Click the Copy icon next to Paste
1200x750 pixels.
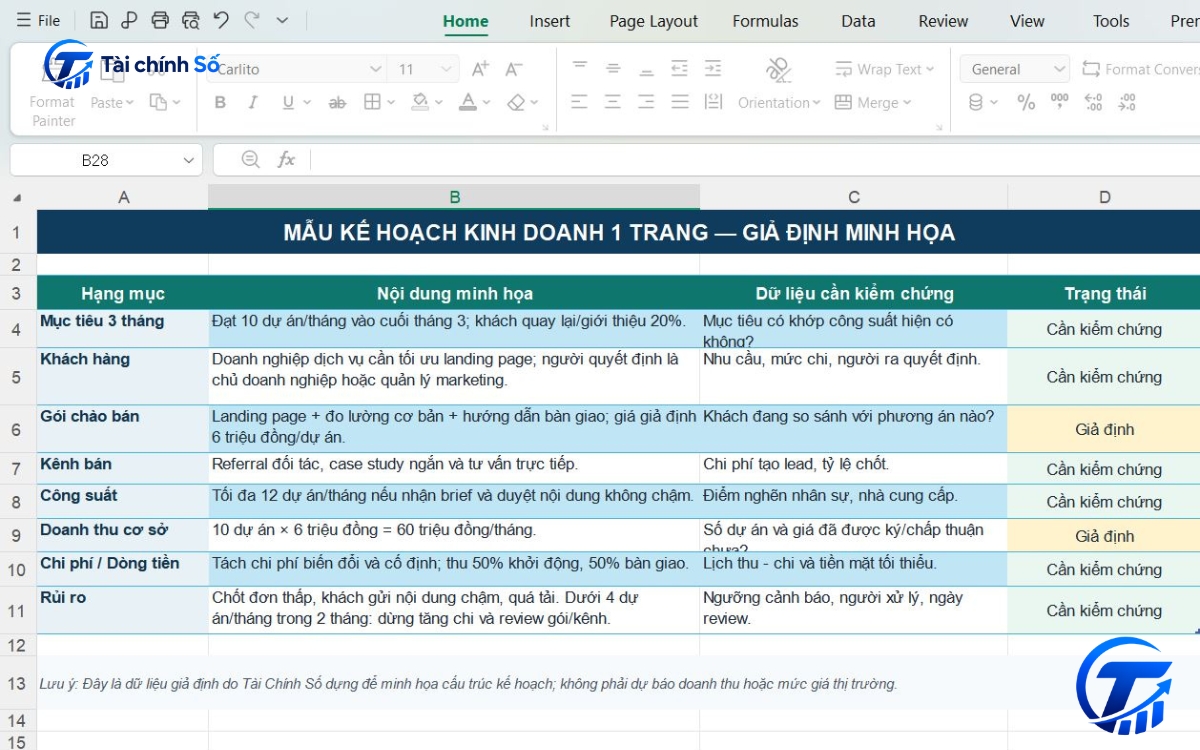coord(158,102)
